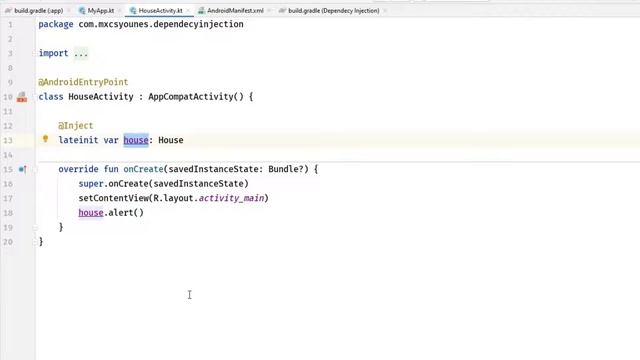The image size is (640, 360).
Task: Click the underlined 'house' on line 18
Action: 91,213
